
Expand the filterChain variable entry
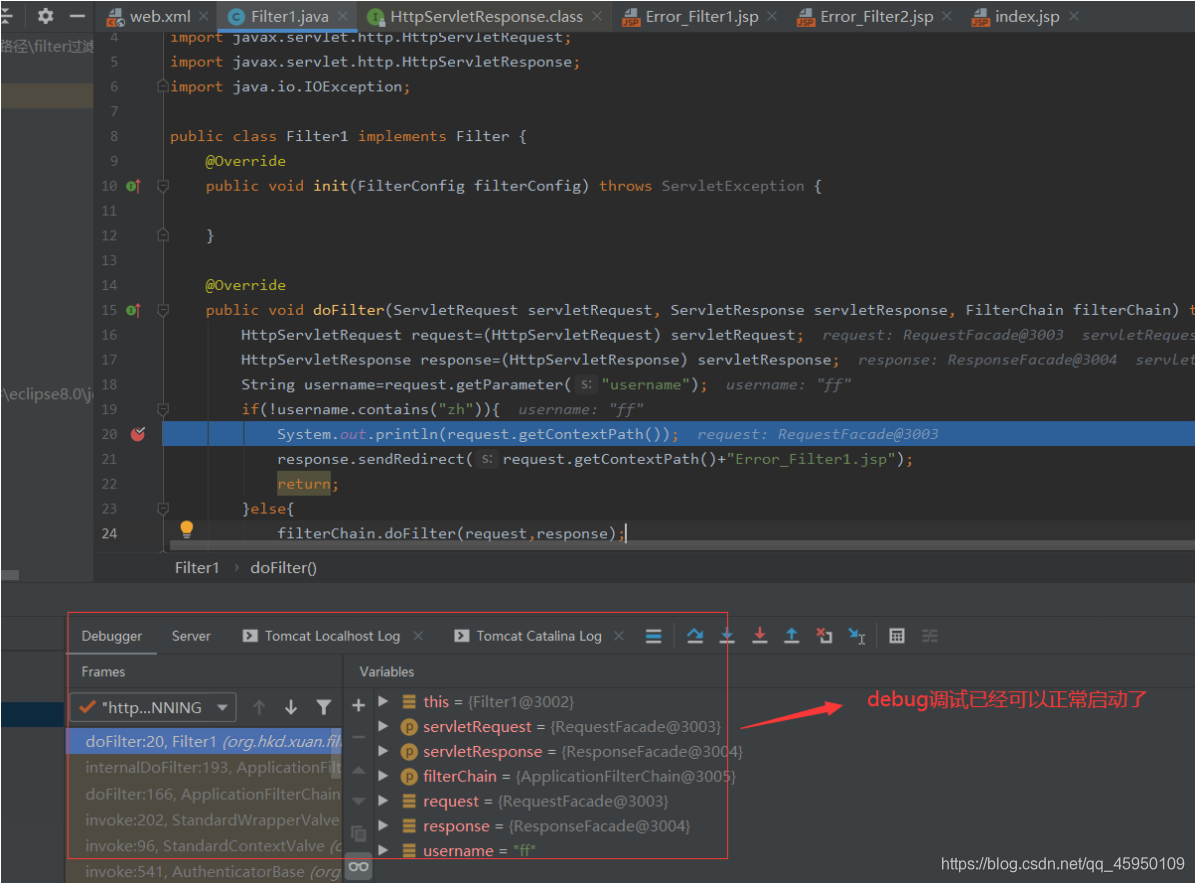coord(384,776)
